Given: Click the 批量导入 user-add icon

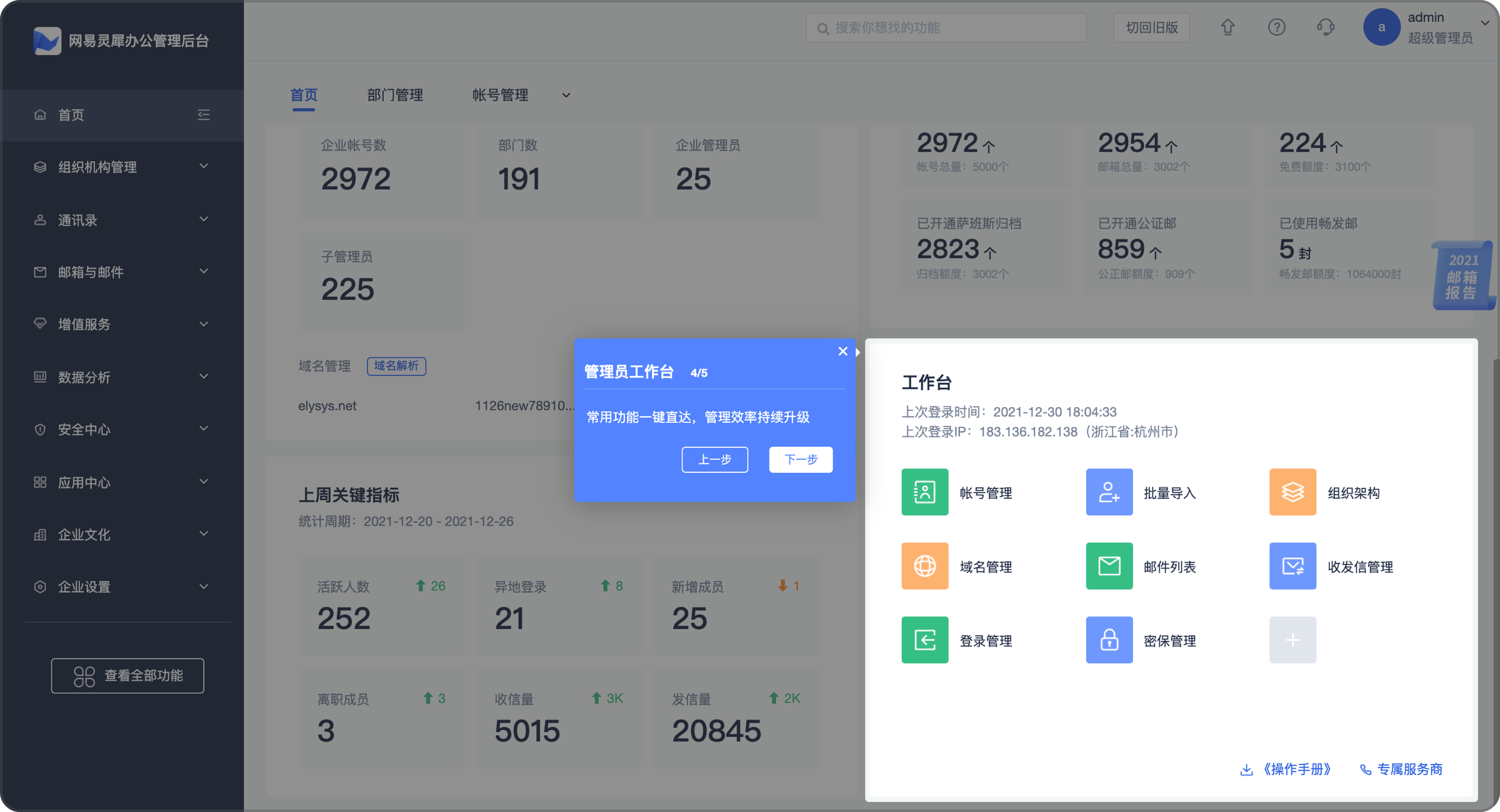Looking at the screenshot, I should pos(1109,492).
